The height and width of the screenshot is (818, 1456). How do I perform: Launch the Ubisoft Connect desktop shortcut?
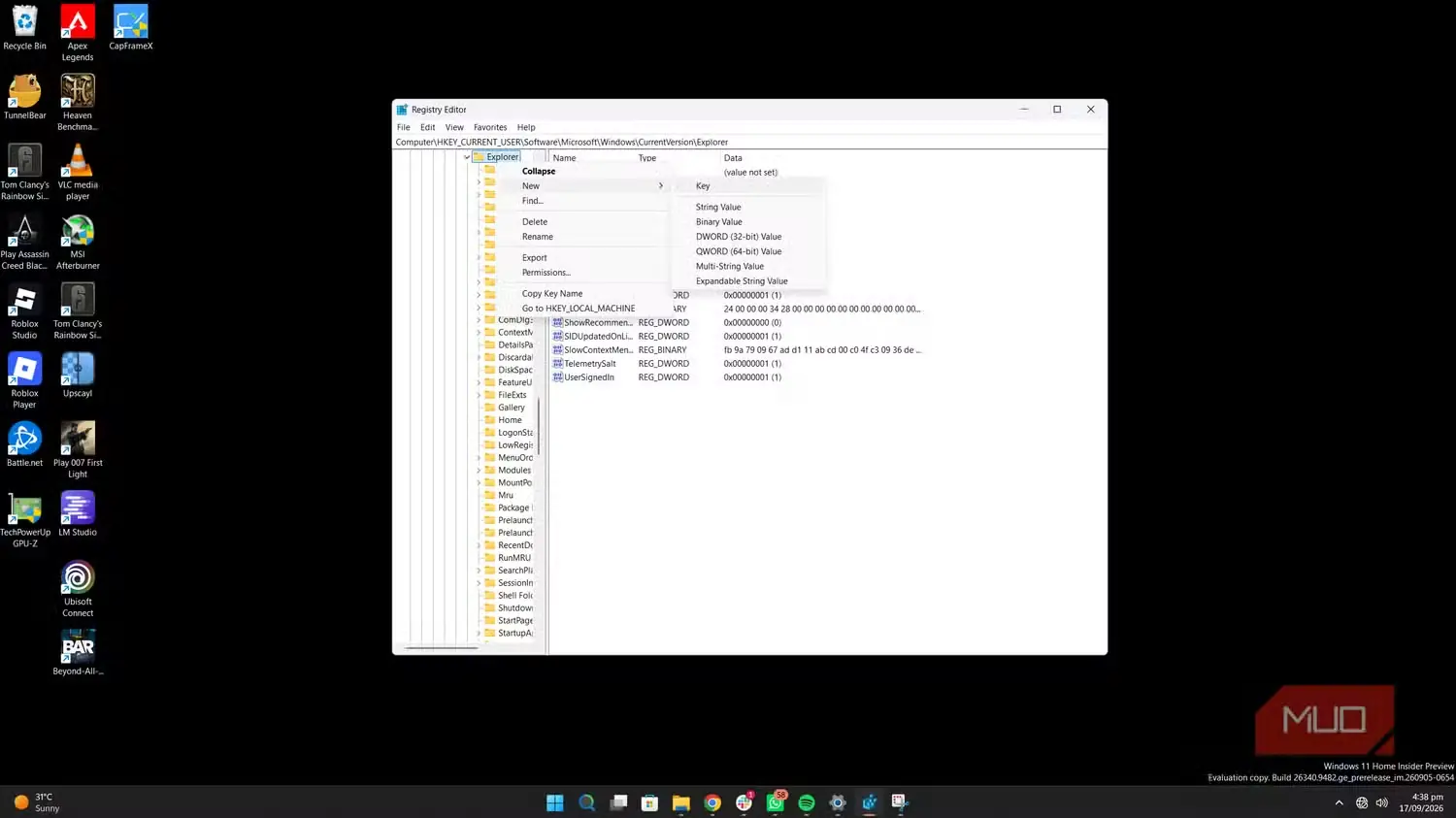point(78,589)
